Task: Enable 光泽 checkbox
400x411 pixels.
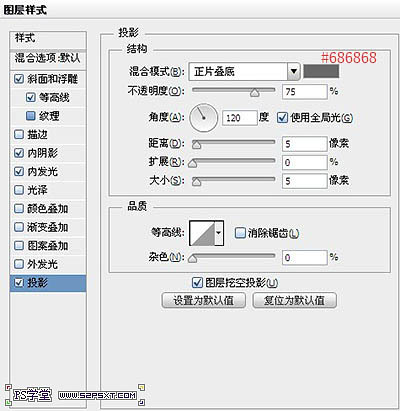Action: 19,190
